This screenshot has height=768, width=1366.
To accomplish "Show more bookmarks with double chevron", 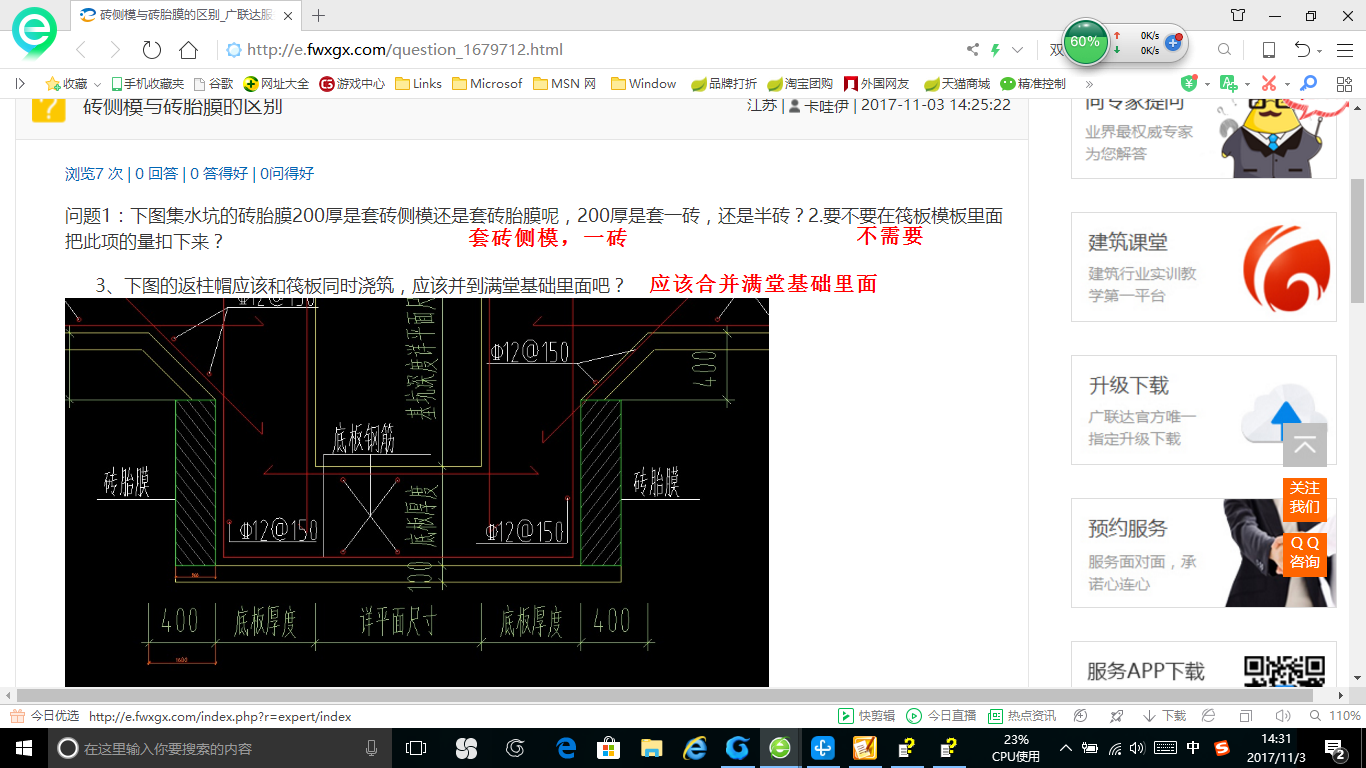I will point(1089,84).
